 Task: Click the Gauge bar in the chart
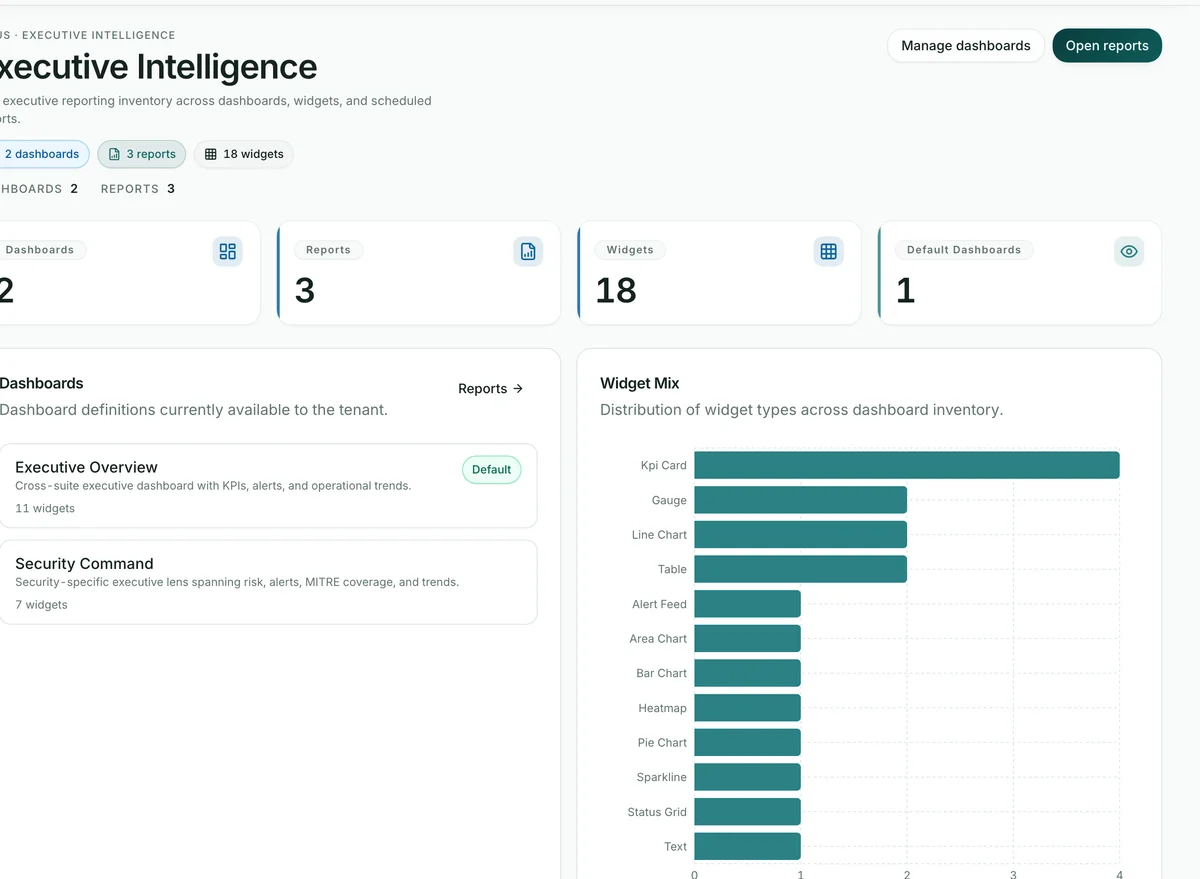coord(801,500)
